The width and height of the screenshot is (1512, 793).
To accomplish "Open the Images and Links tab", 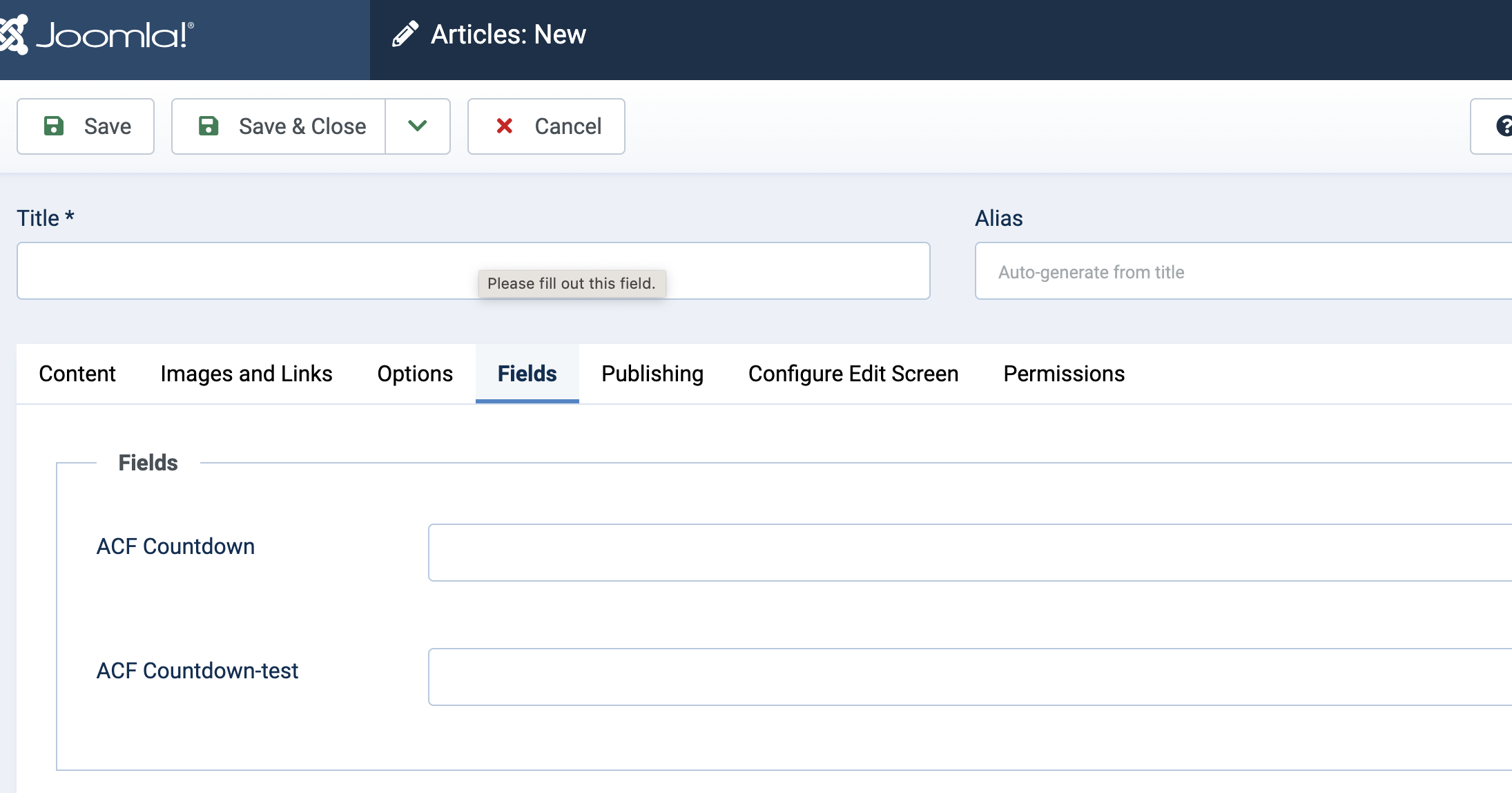I will tap(246, 374).
